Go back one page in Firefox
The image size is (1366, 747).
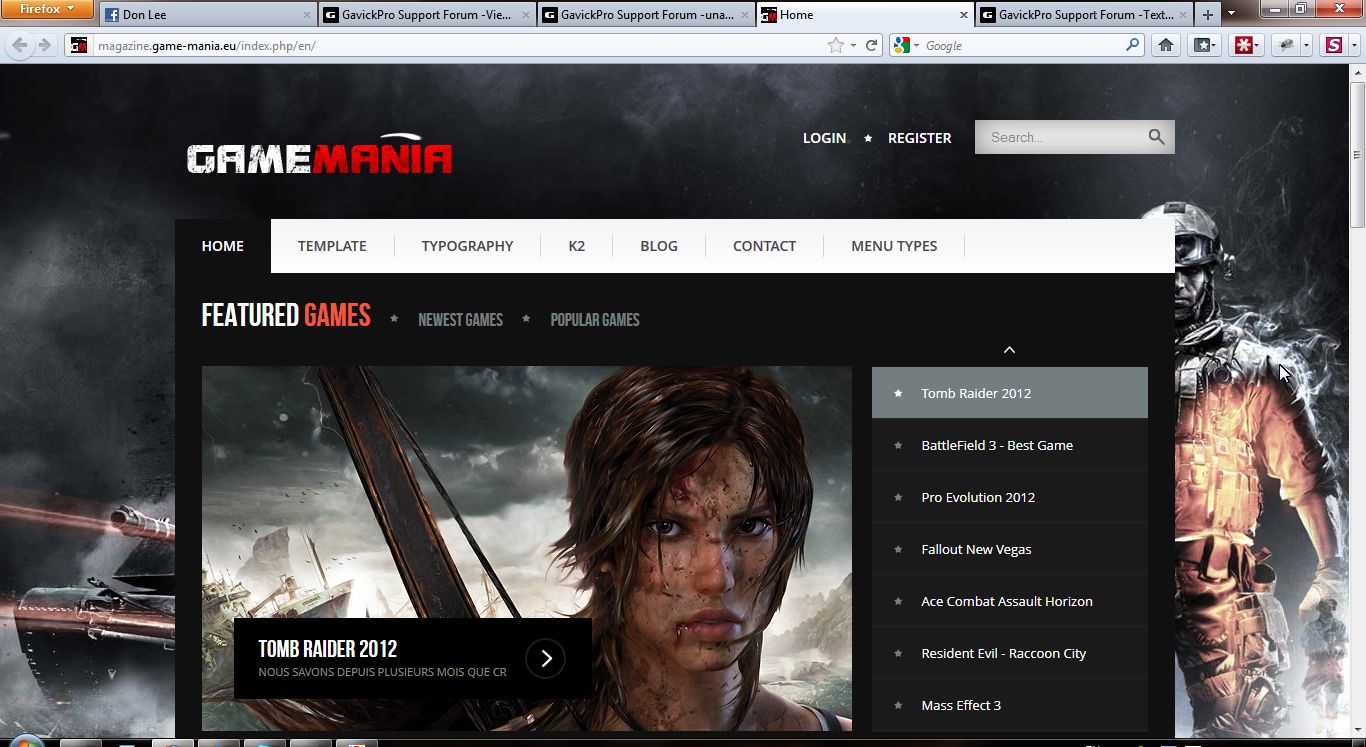click(x=19, y=45)
